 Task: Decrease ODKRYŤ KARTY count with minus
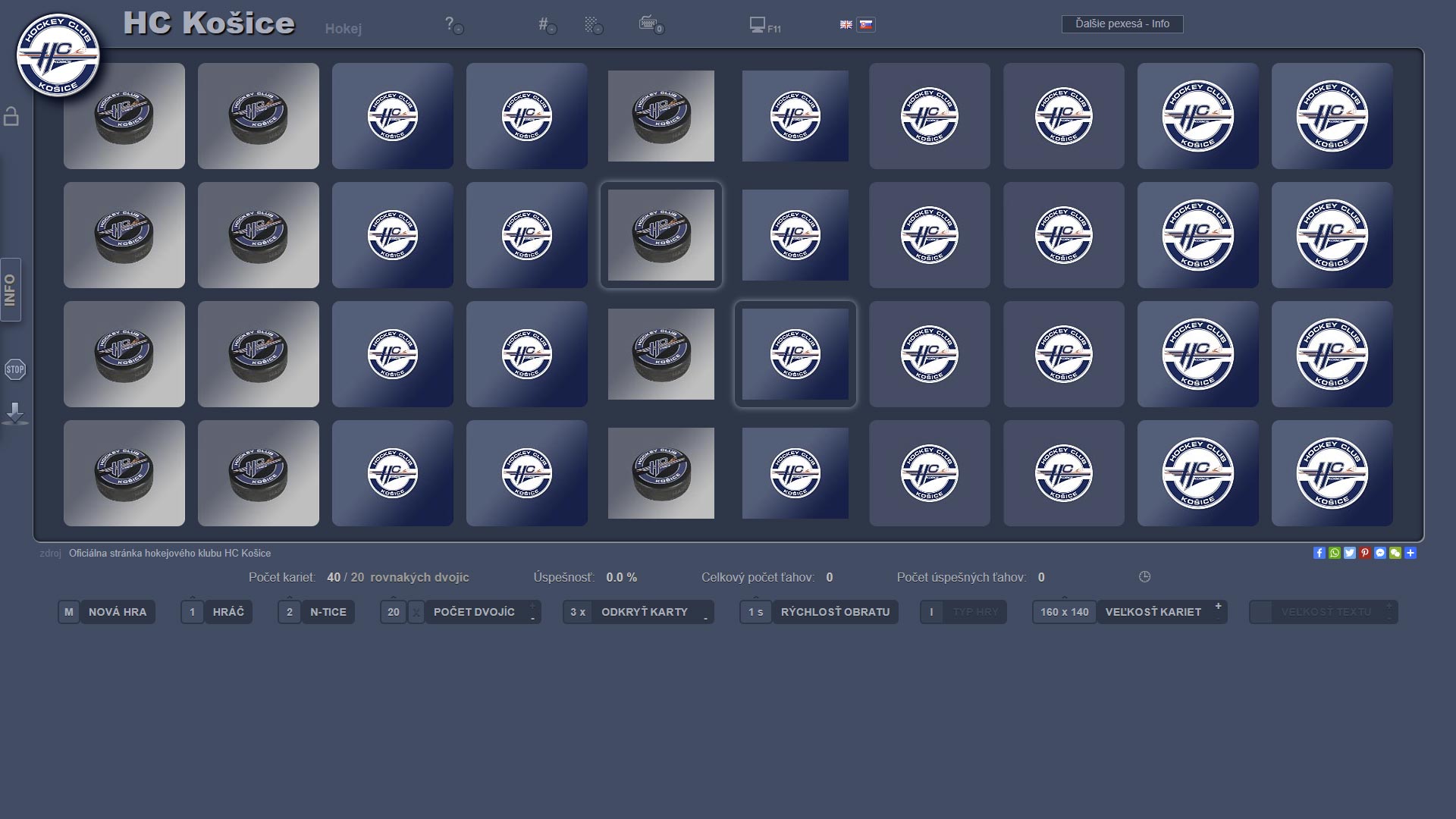705,619
